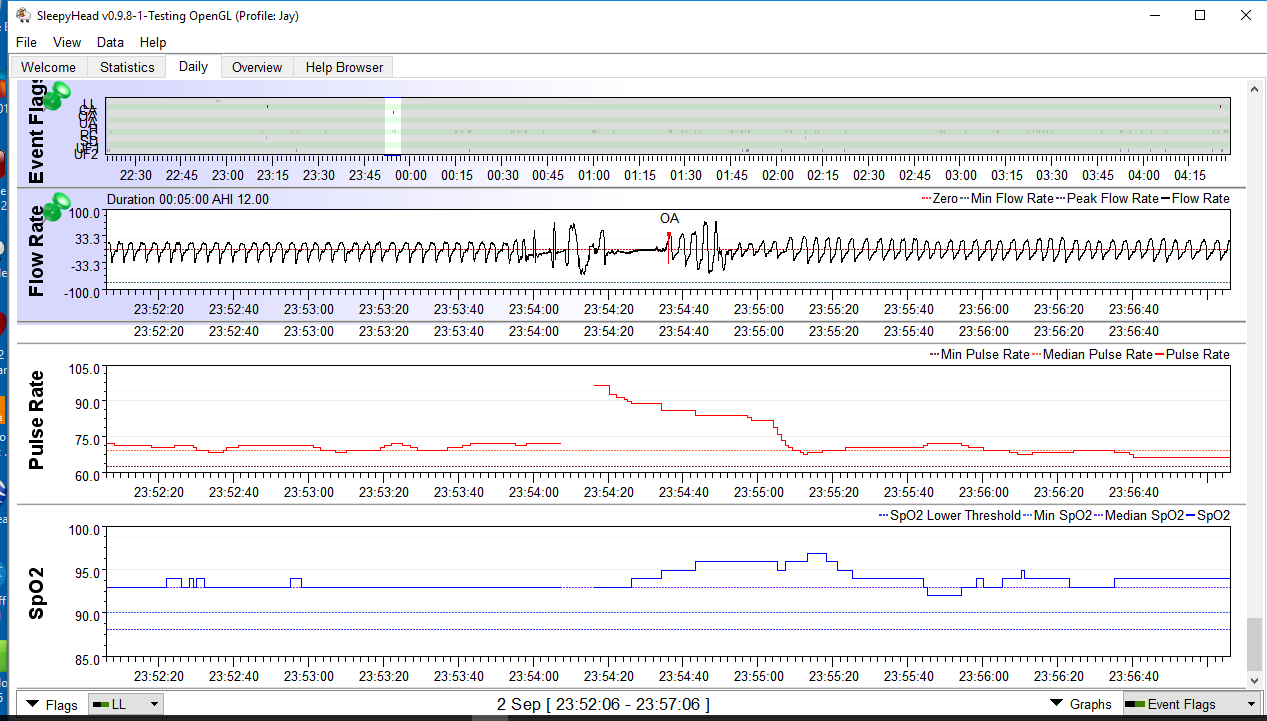Click highlighted selection in Event Flags timeline
Screen dimensions: 1267x721
[x=393, y=126]
